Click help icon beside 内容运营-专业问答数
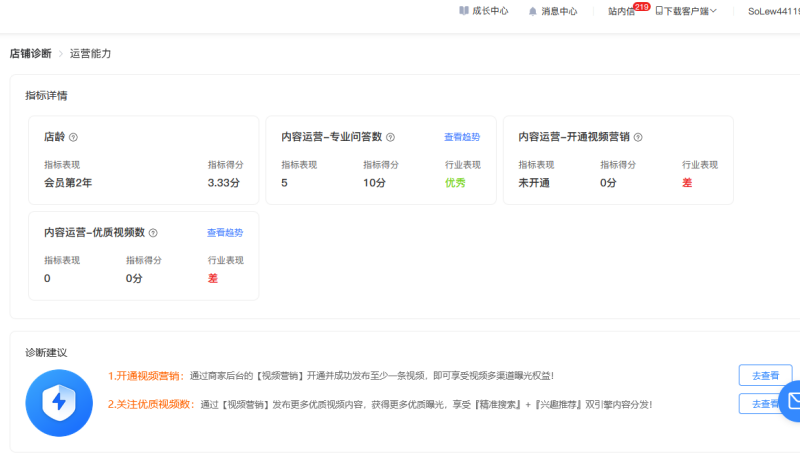This screenshot has height=456, width=800. coord(390,137)
